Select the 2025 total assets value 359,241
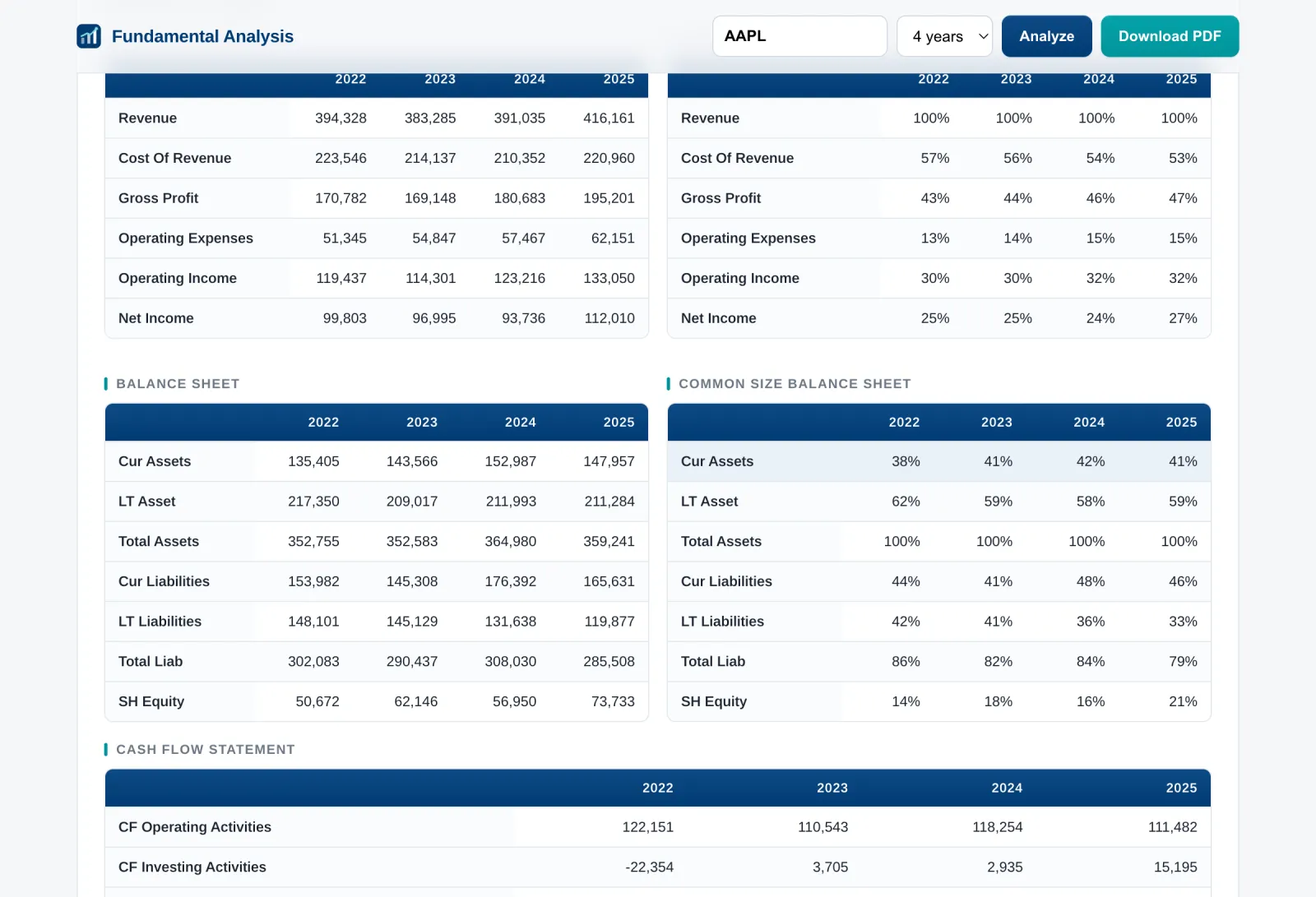Image resolution: width=1316 pixels, height=897 pixels. (609, 542)
